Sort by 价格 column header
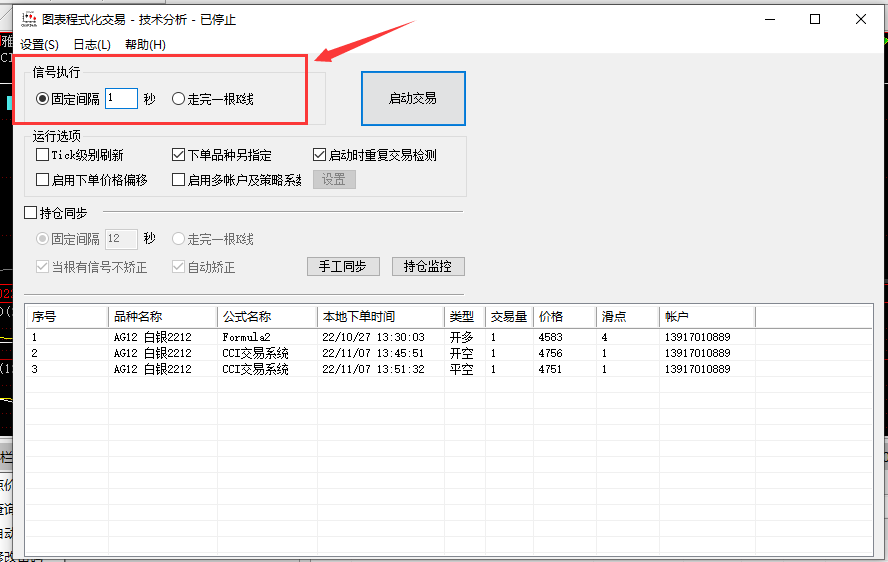Screen dimensions: 888x562 [565, 317]
